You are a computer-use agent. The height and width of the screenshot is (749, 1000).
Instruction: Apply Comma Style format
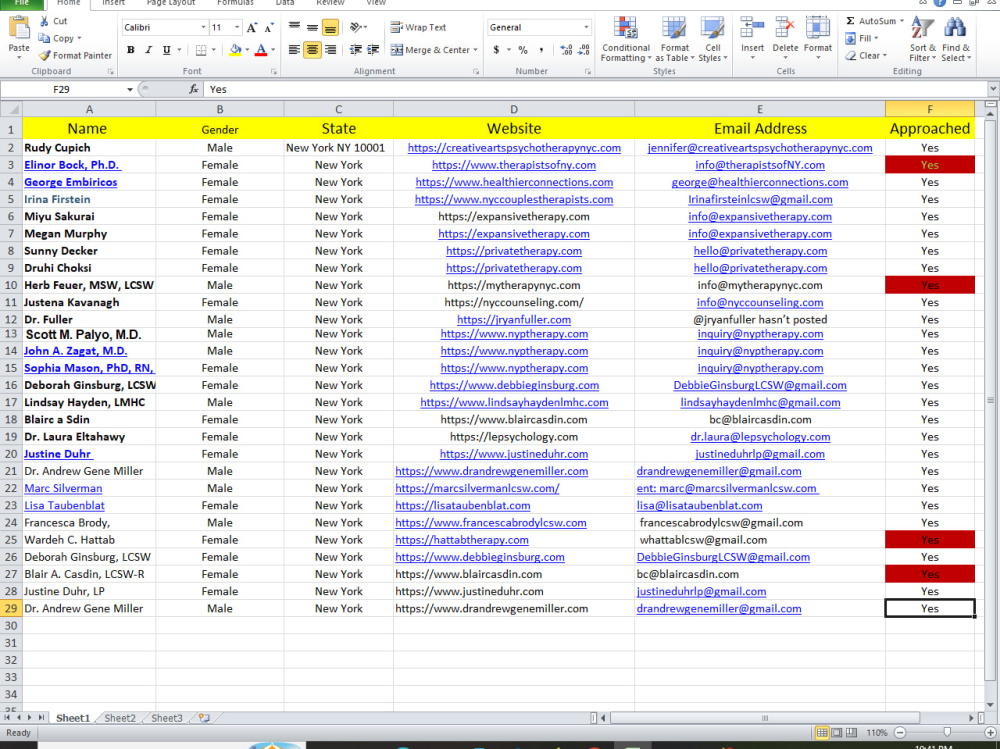tap(541, 50)
